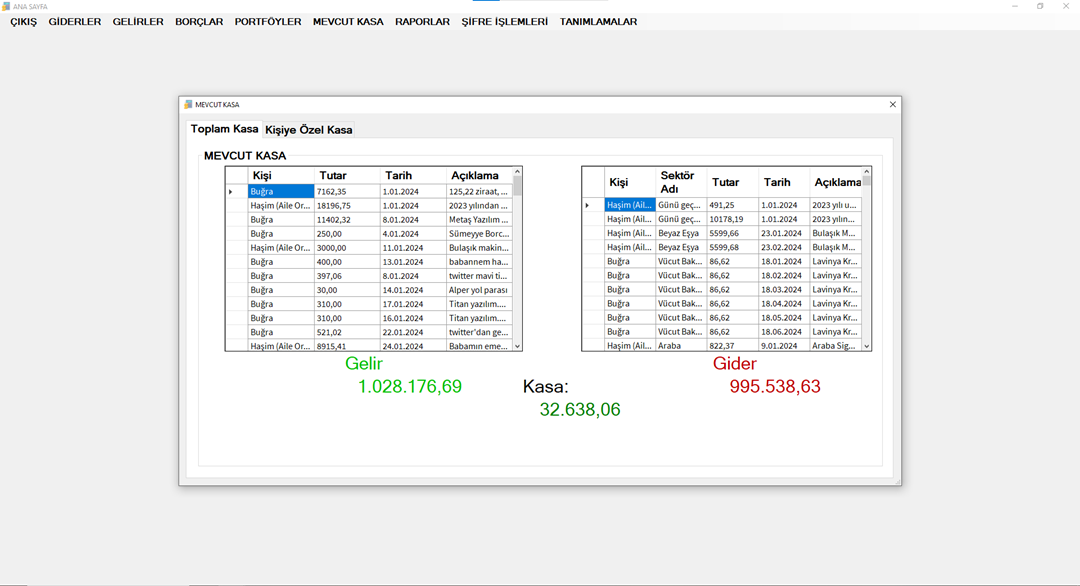This screenshot has height=586, width=1080.
Task: Open the ŞİFRE İŞLEMLERİ menu
Action: 504,21
